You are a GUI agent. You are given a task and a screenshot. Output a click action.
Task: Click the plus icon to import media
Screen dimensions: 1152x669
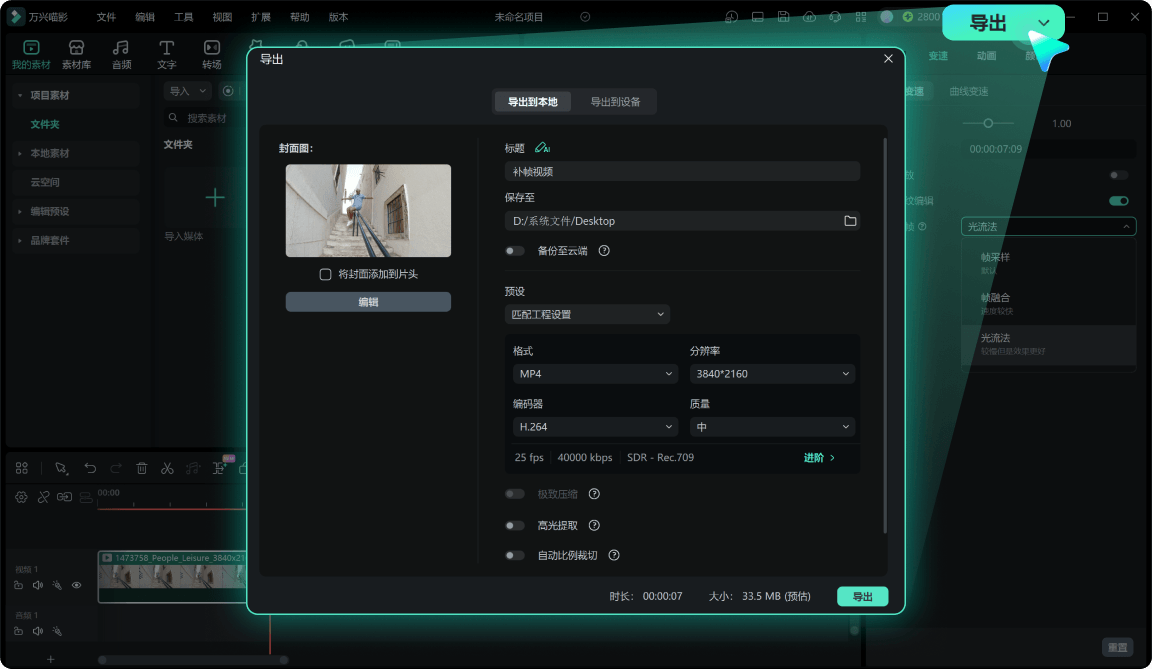pyautogui.click(x=215, y=198)
